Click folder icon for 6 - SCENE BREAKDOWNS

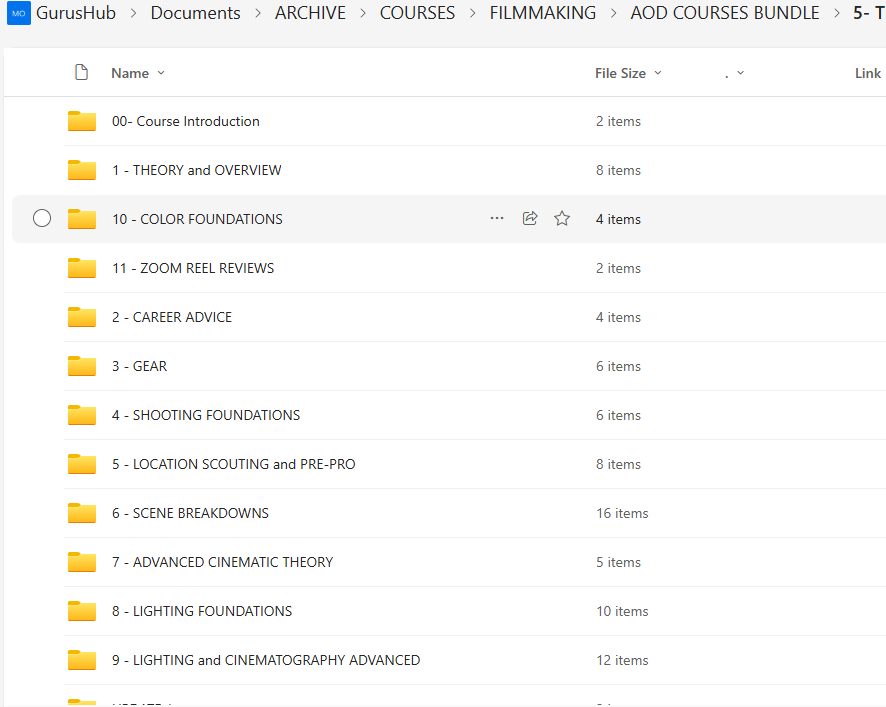[x=82, y=513]
